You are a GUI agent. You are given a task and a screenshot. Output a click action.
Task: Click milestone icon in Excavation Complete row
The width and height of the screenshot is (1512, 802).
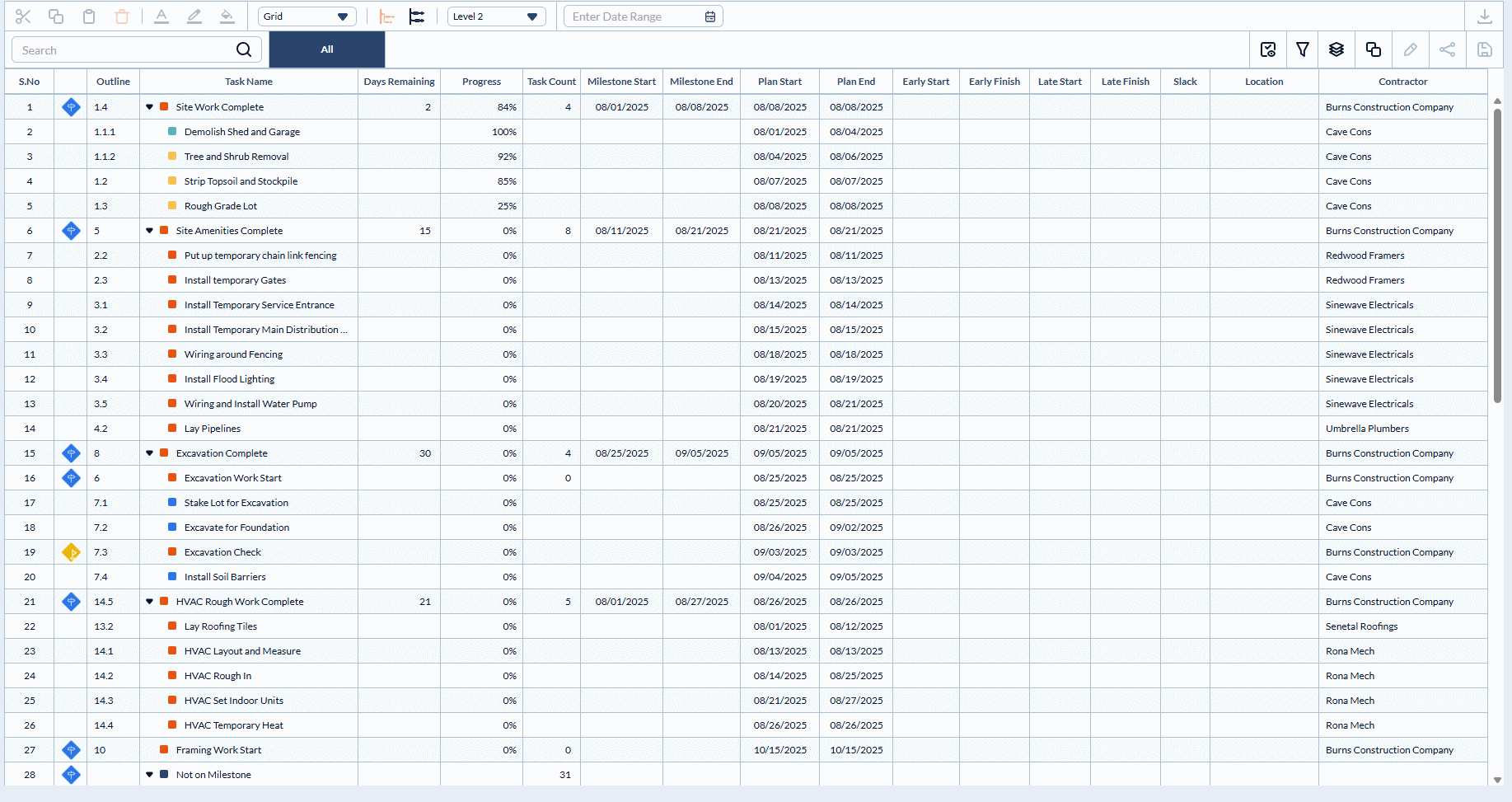[72, 453]
